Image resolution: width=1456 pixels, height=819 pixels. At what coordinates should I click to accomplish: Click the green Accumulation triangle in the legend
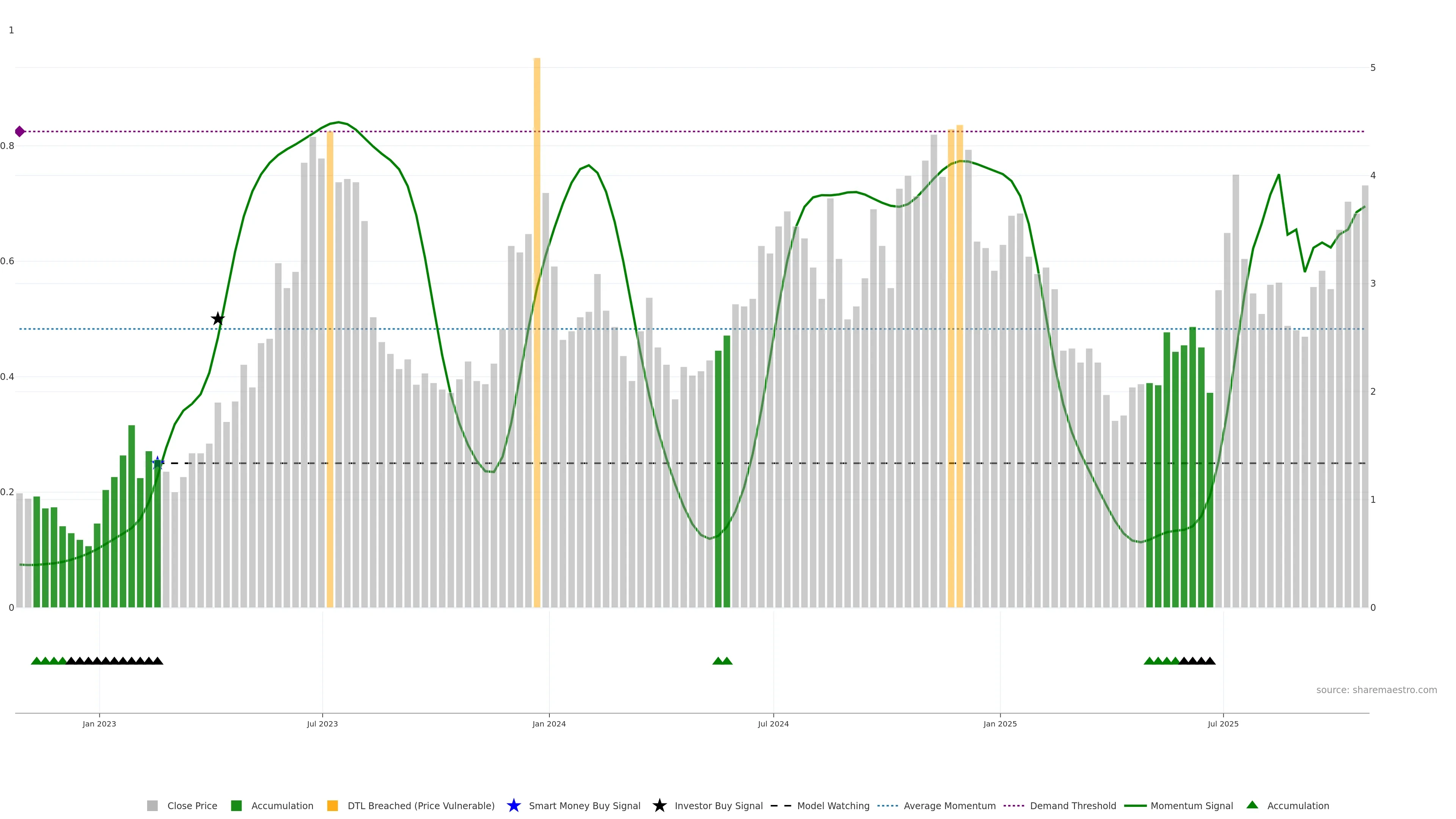coord(1252,805)
